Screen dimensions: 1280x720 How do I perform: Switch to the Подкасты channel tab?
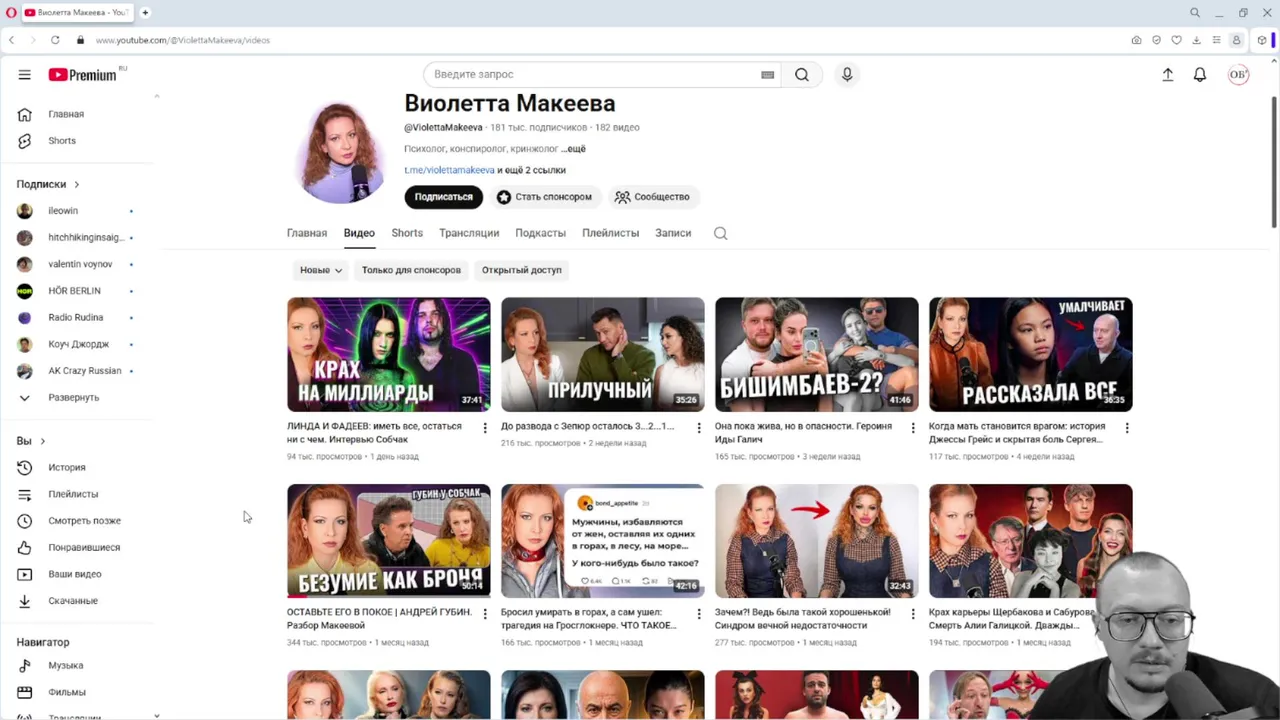(540, 233)
